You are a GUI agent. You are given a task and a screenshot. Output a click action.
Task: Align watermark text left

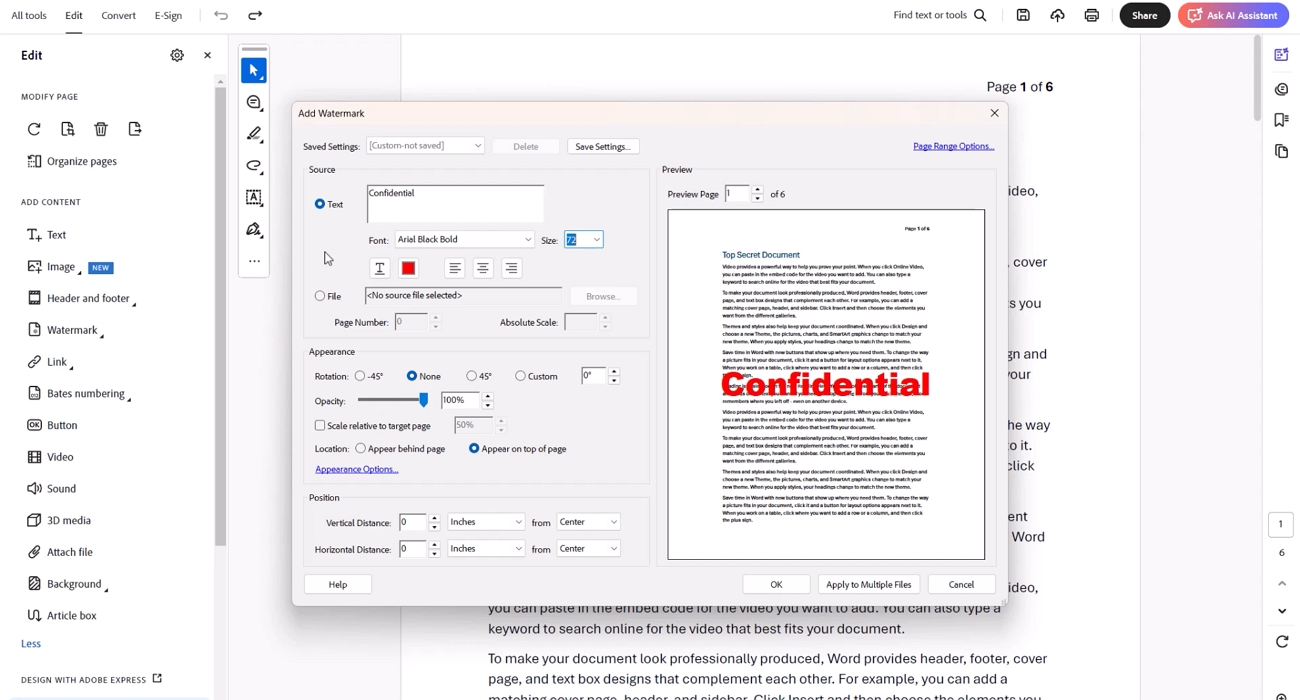click(x=455, y=268)
